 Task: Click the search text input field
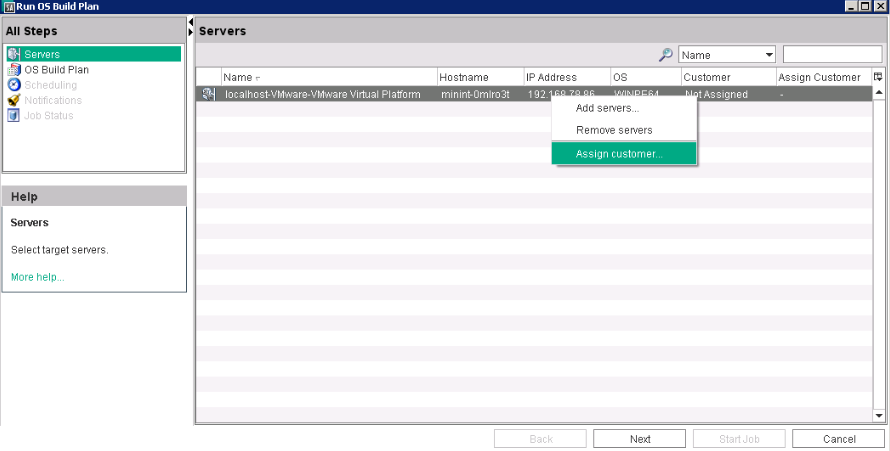pos(832,55)
